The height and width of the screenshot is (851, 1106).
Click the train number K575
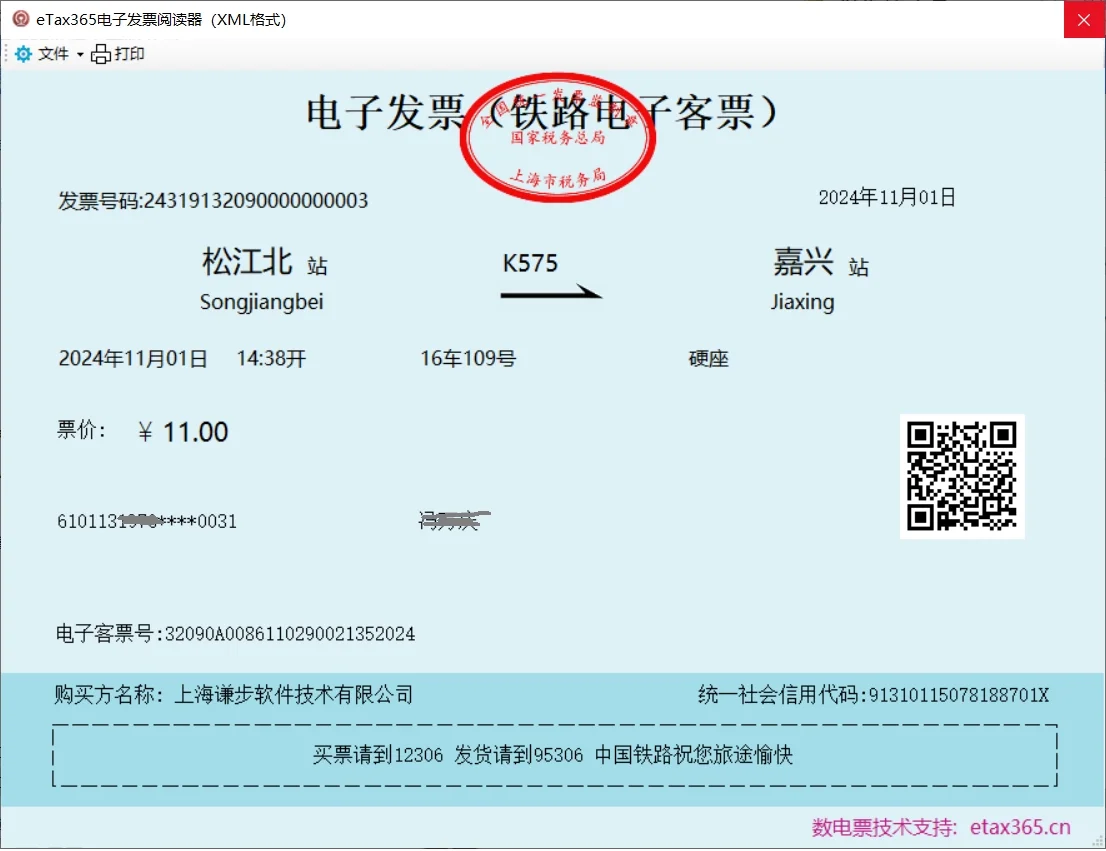coord(530,263)
